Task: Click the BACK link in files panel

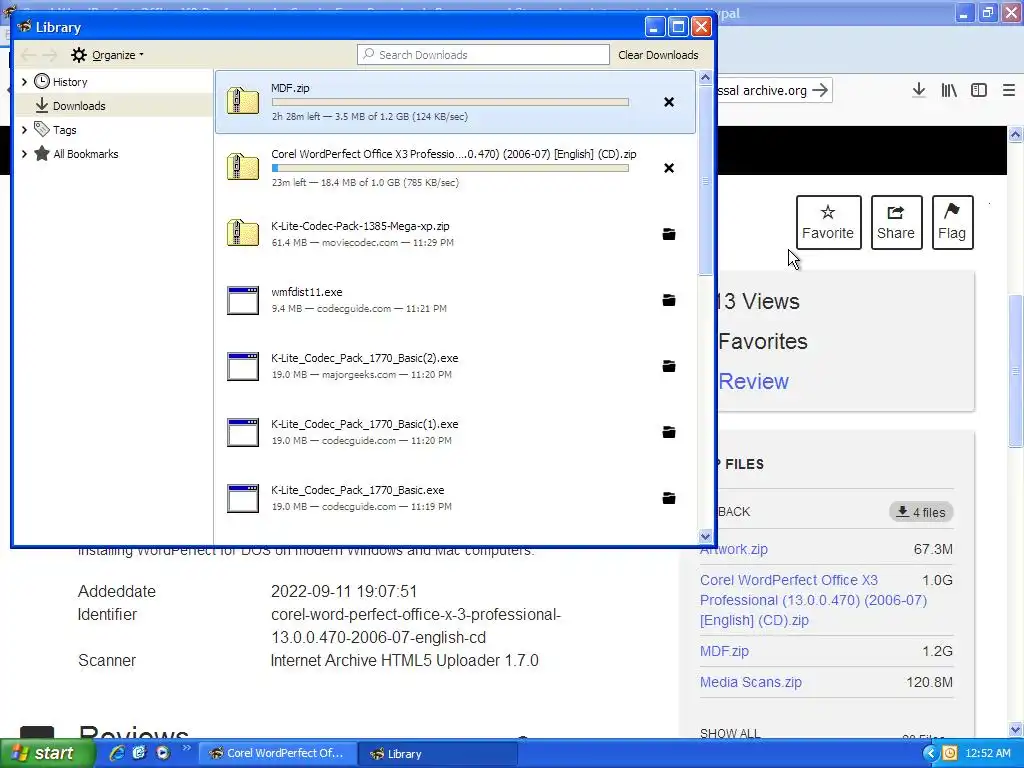Action: [734, 512]
